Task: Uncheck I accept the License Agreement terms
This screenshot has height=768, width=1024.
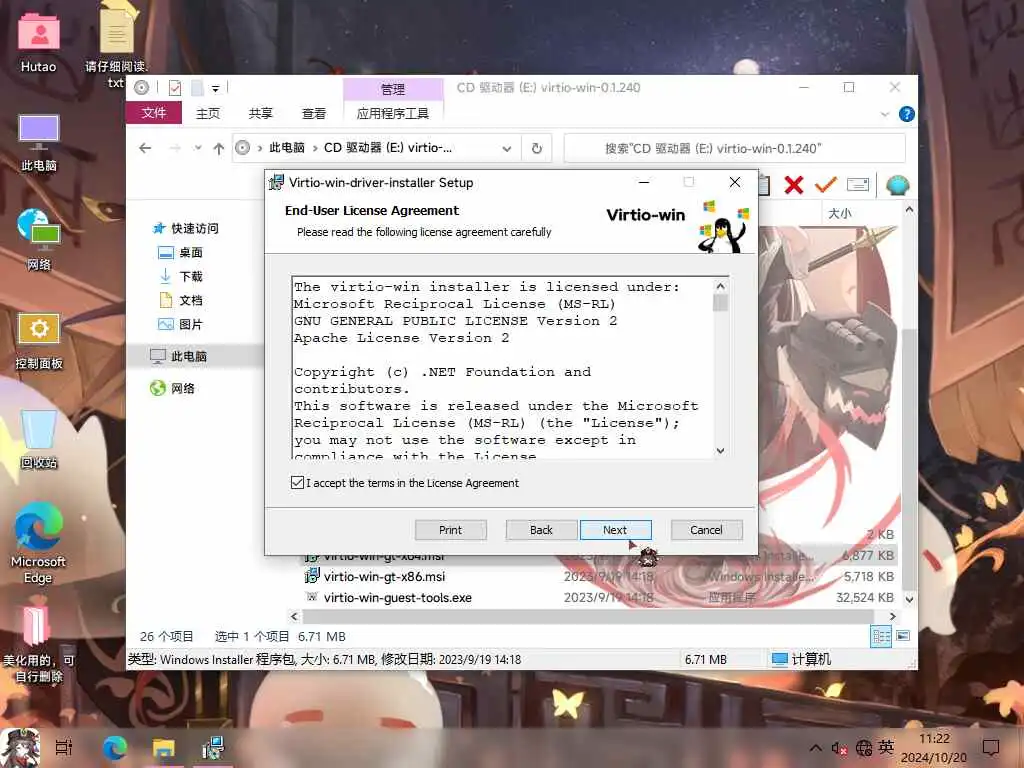Action: (297, 483)
